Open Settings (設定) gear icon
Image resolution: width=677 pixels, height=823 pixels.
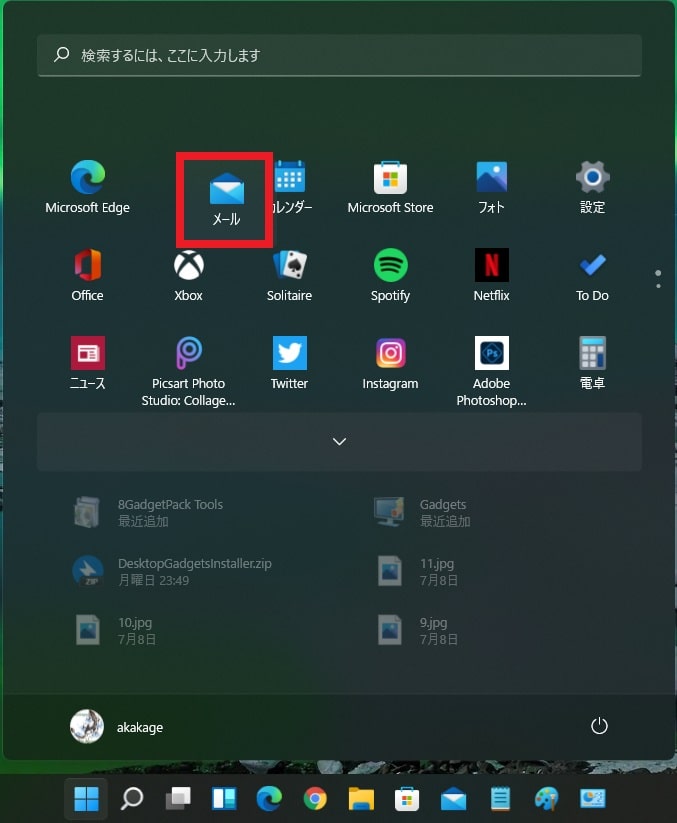click(592, 187)
